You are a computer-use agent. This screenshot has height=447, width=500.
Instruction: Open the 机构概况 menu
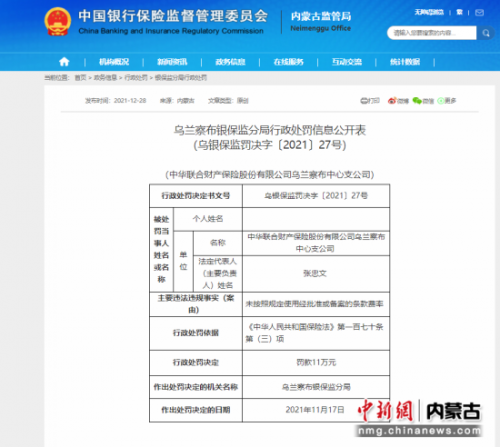114,62
